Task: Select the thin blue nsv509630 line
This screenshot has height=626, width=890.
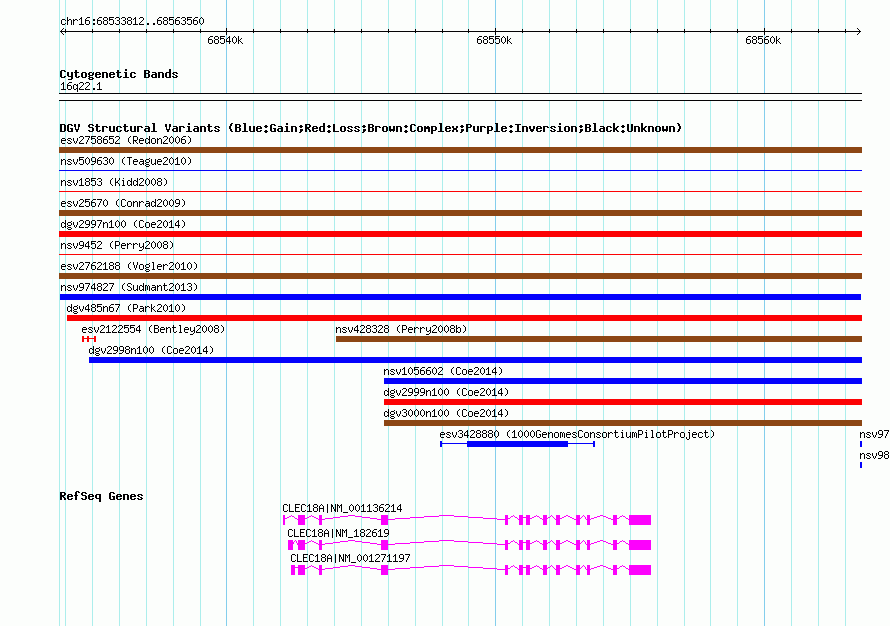Action: (460, 170)
